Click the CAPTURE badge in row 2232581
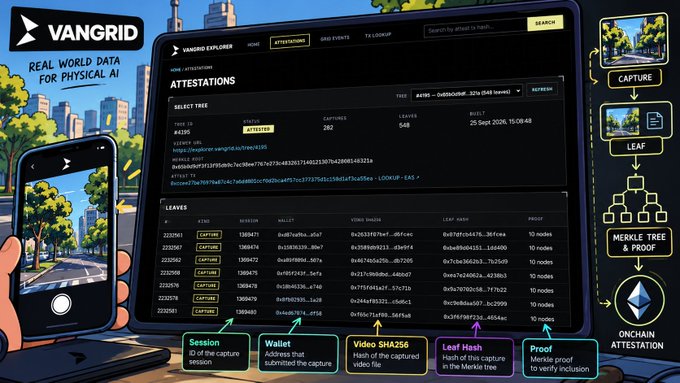The image size is (680, 383). (205, 311)
